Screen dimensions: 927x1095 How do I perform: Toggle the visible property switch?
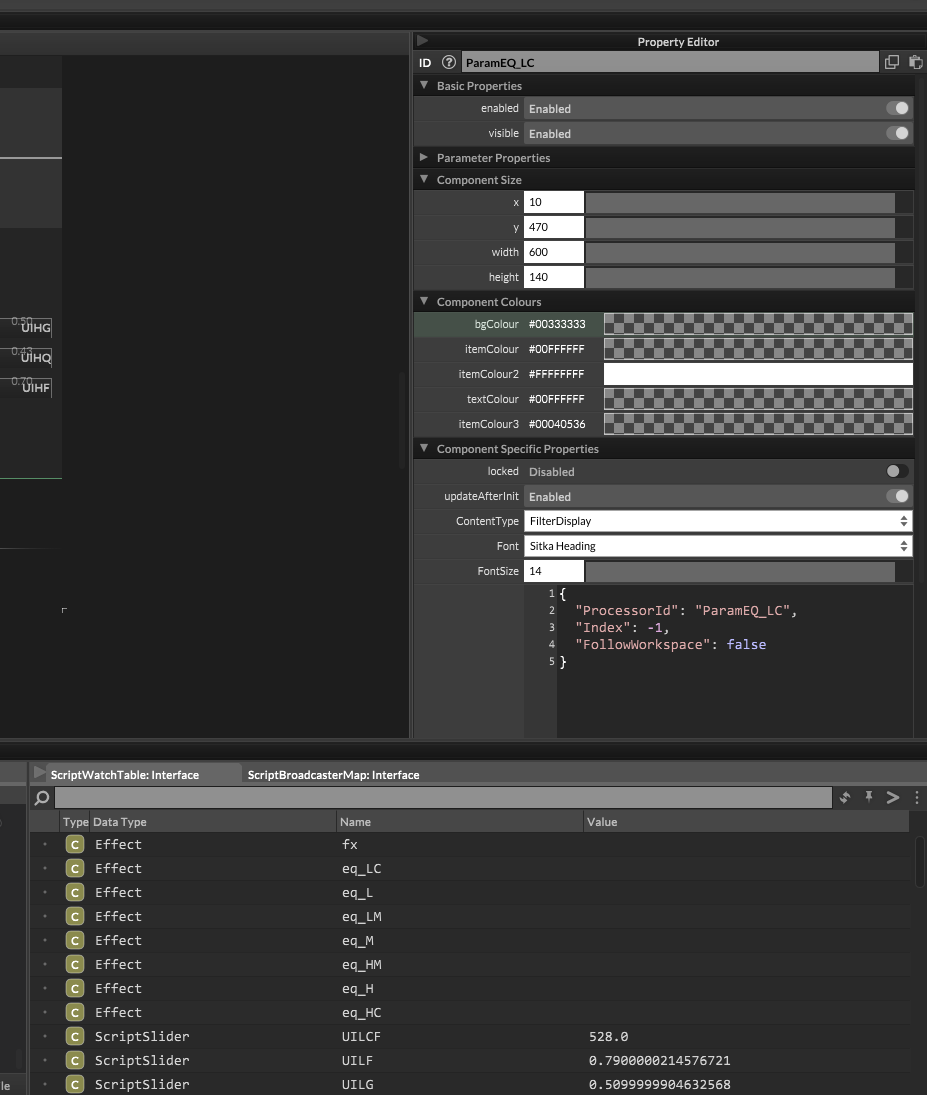click(897, 133)
